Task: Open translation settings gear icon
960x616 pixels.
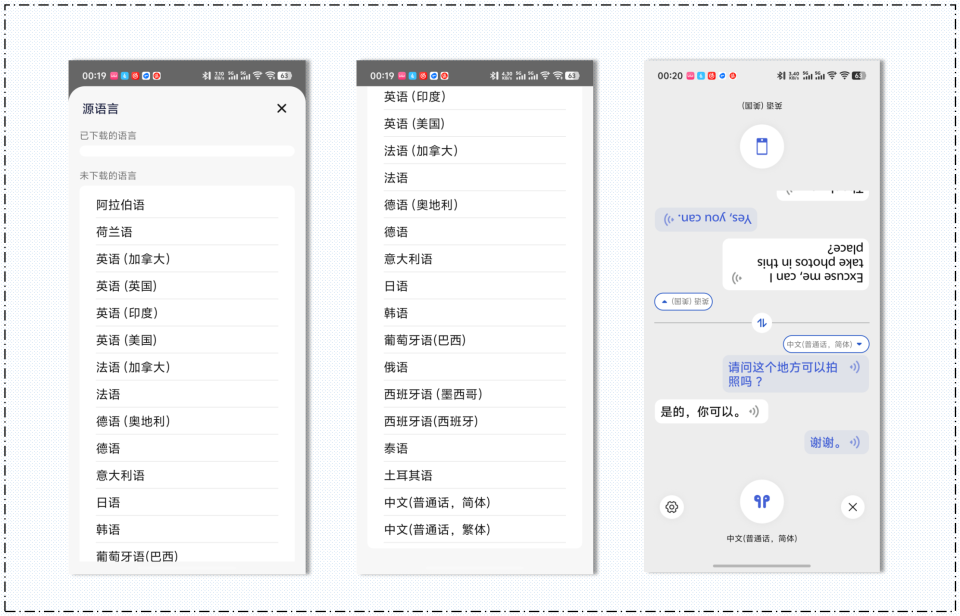Action: (672, 507)
